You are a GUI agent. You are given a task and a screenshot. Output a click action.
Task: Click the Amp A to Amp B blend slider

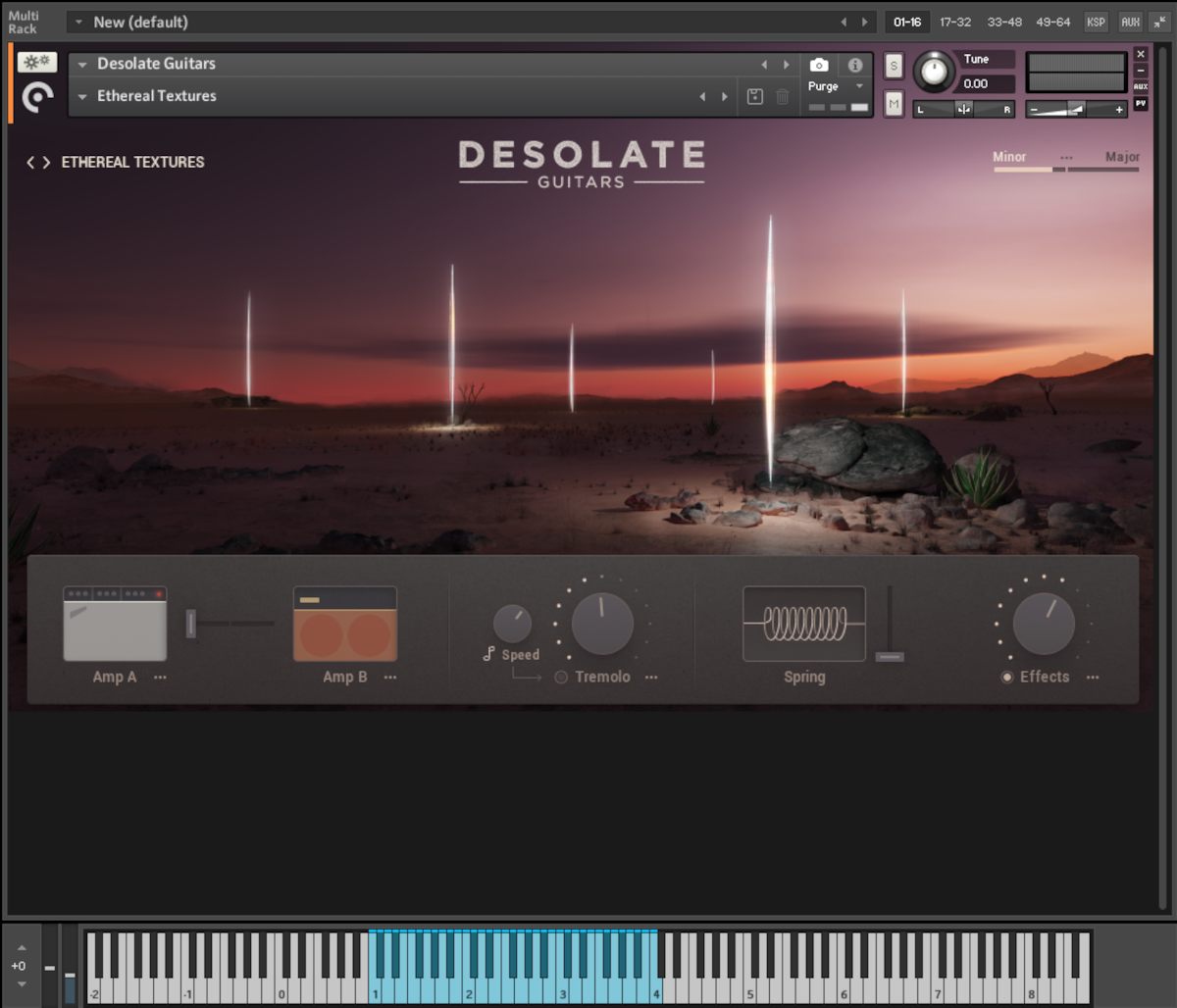point(230,623)
